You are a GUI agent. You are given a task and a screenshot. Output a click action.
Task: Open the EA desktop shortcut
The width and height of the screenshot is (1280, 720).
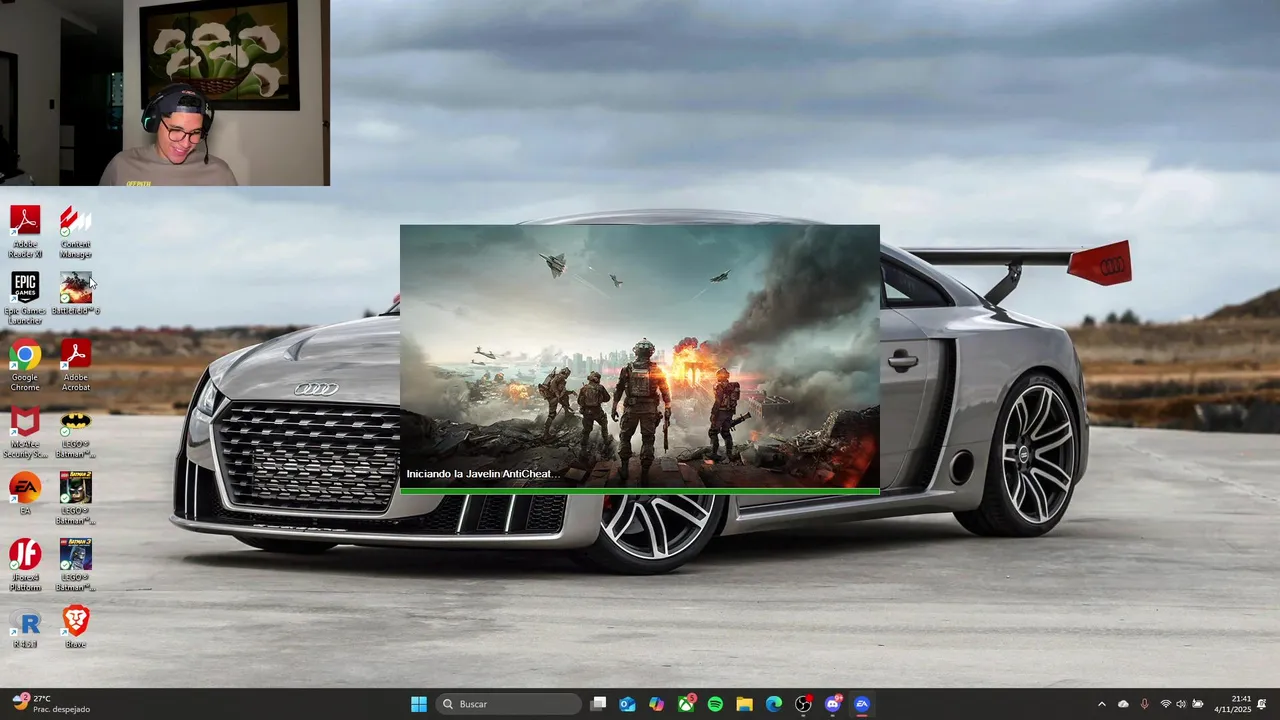(25, 494)
